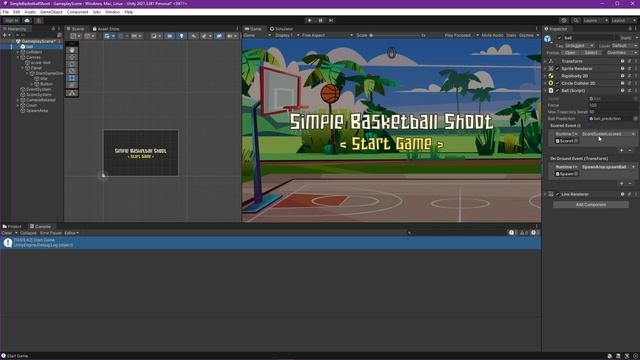Click the Step frame button
Viewport: 640px width, 360px height.
331,20
